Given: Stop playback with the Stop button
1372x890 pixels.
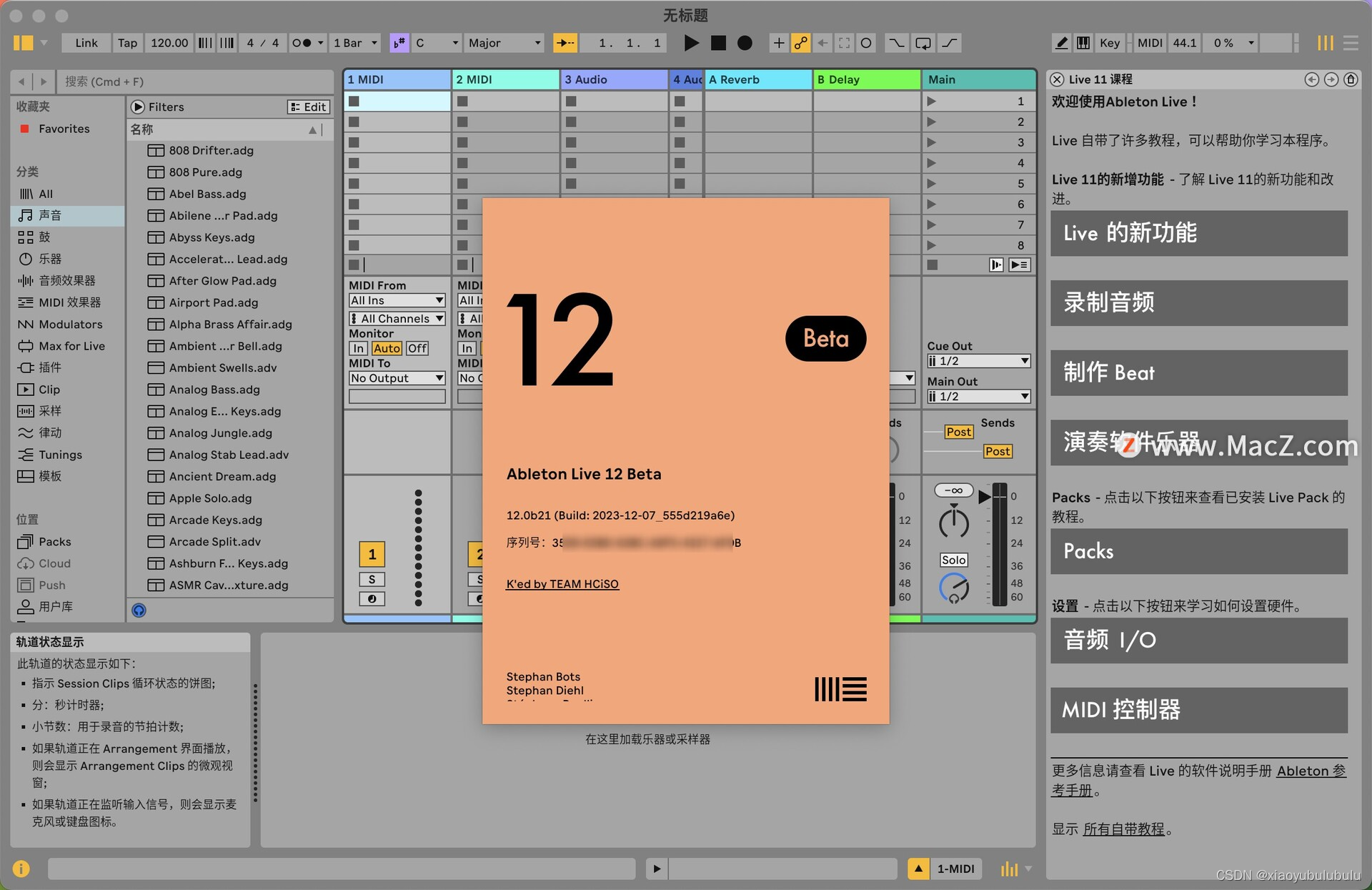Looking at the screenshot, I should click(x=718, y=43).
